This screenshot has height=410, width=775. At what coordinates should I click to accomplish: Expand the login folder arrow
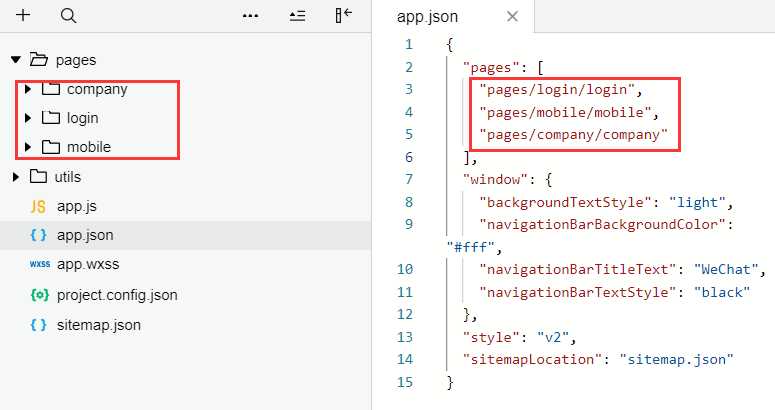coord(28,118)
